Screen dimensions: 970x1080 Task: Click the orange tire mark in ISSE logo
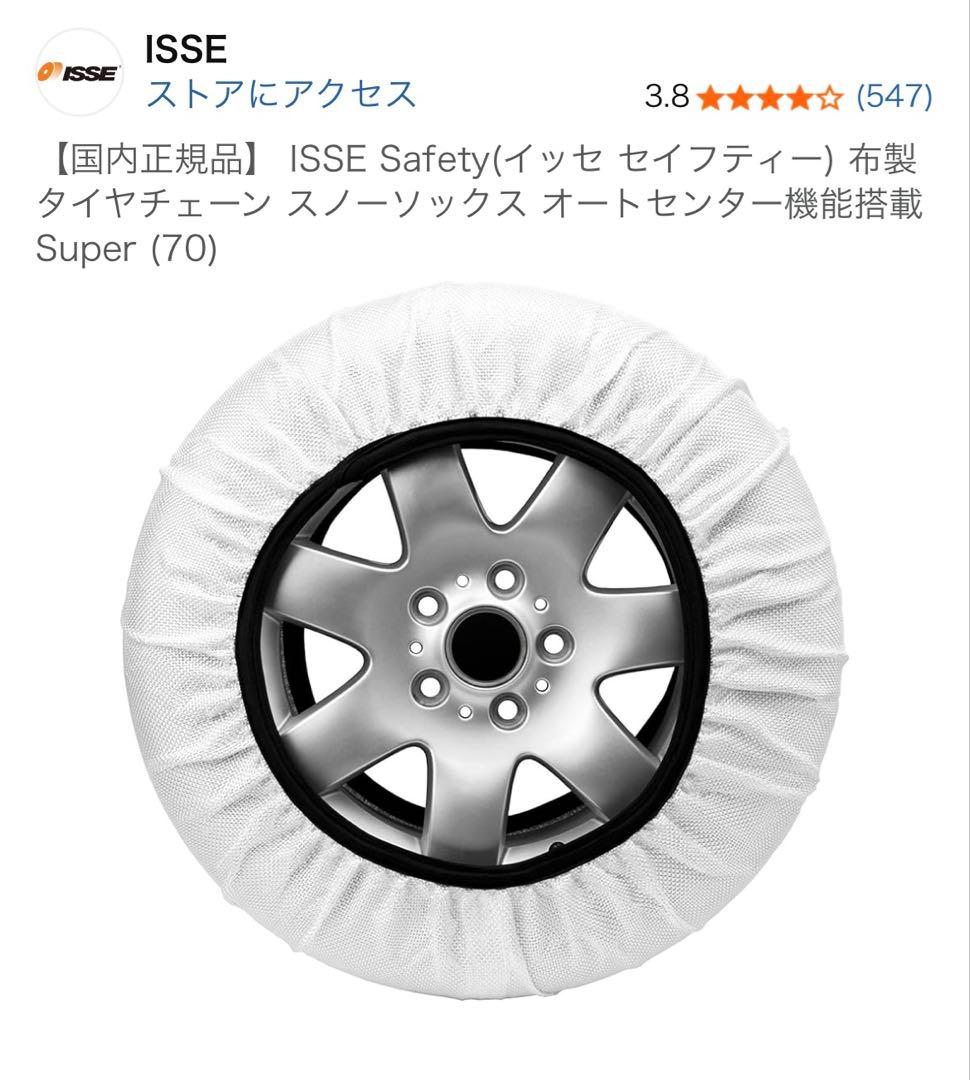tap(50, 72)
